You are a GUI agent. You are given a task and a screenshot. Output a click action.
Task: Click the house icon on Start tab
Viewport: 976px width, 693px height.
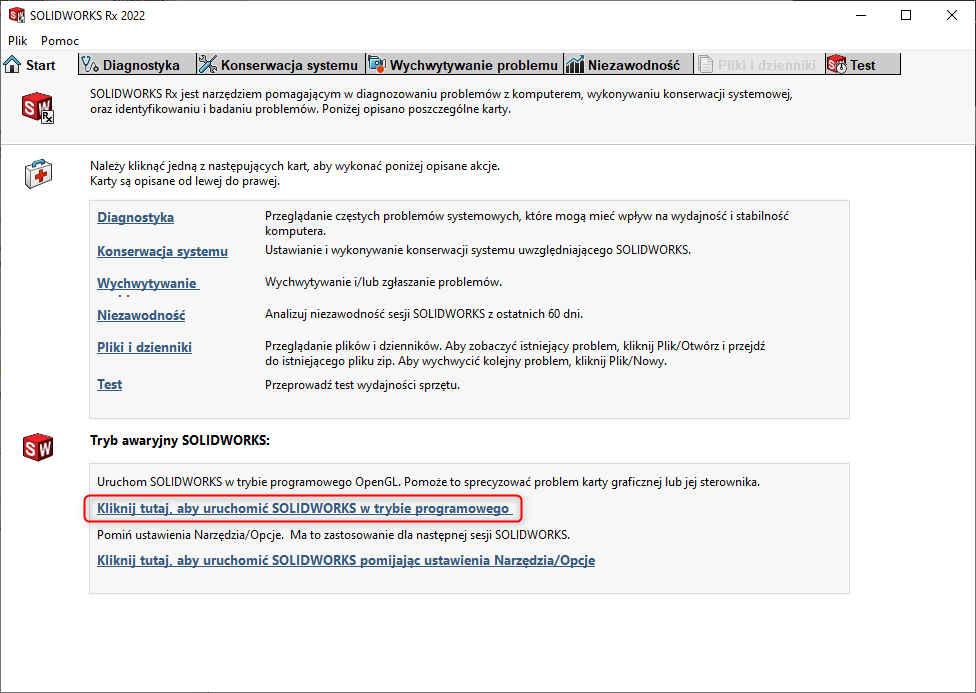click(x=13, y=65)
